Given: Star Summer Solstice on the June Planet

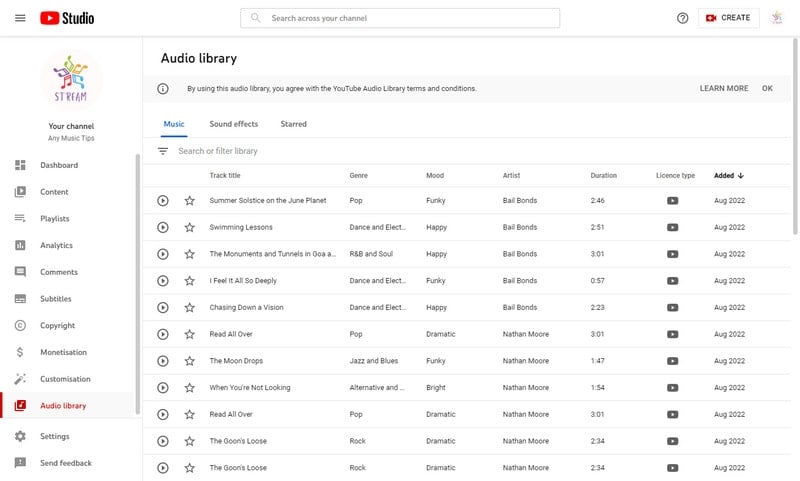Looking at the screenshot, I should click(189, 200).
